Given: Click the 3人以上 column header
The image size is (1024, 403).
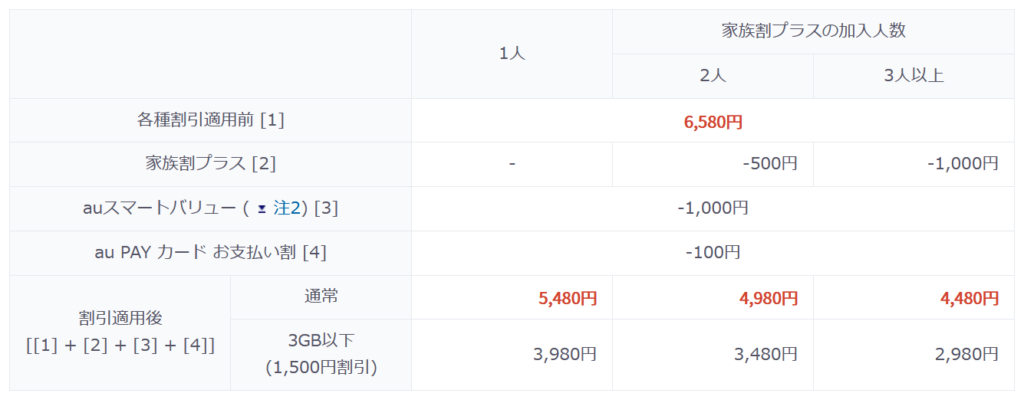Looking at the screenshot, I should tap(913, 75).
